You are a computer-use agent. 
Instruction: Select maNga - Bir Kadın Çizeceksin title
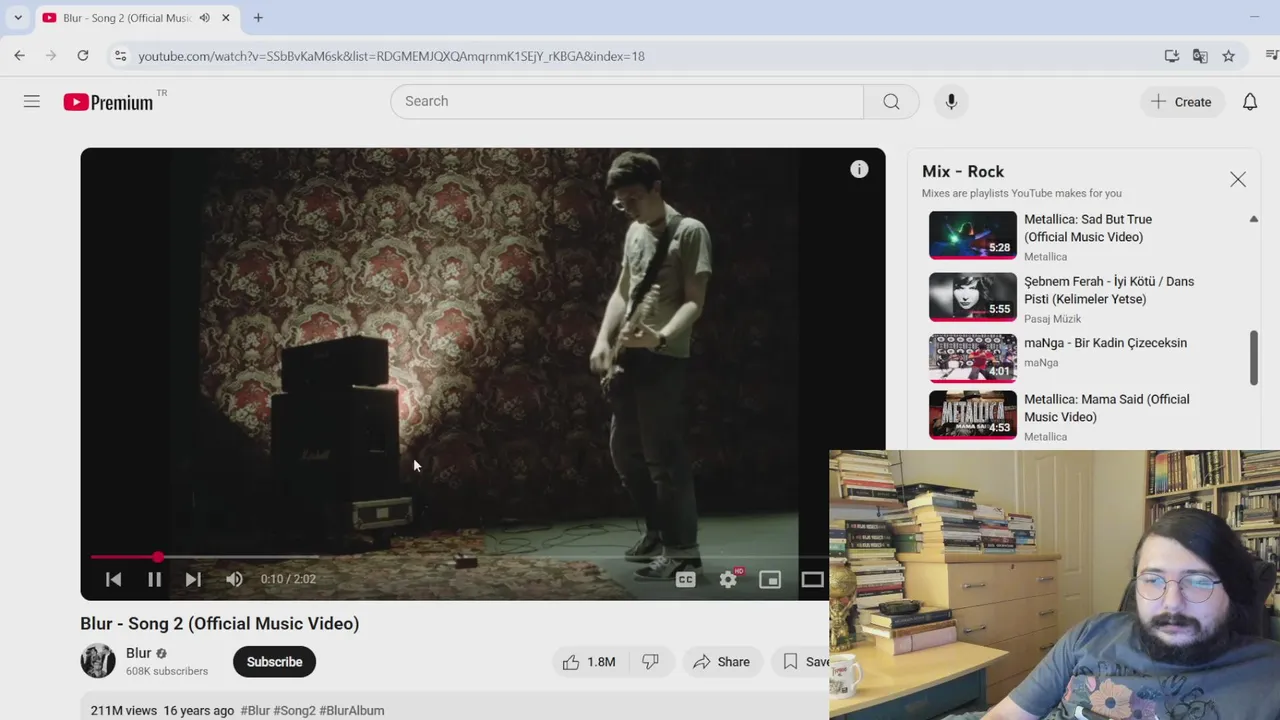tap(1105, 343)
